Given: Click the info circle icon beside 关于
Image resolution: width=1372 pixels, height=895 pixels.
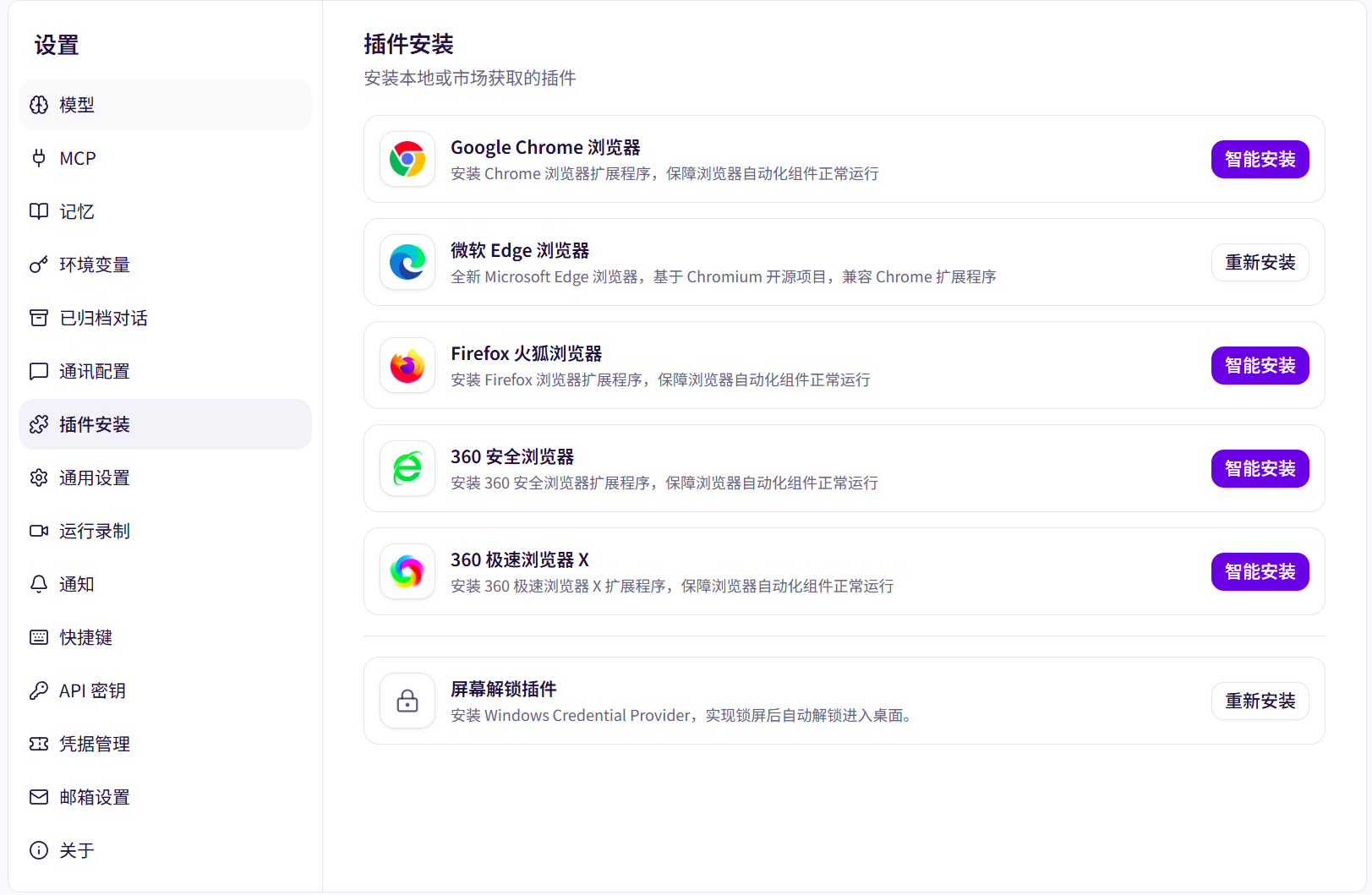Looking at the screenshot, I should (39, 850).
